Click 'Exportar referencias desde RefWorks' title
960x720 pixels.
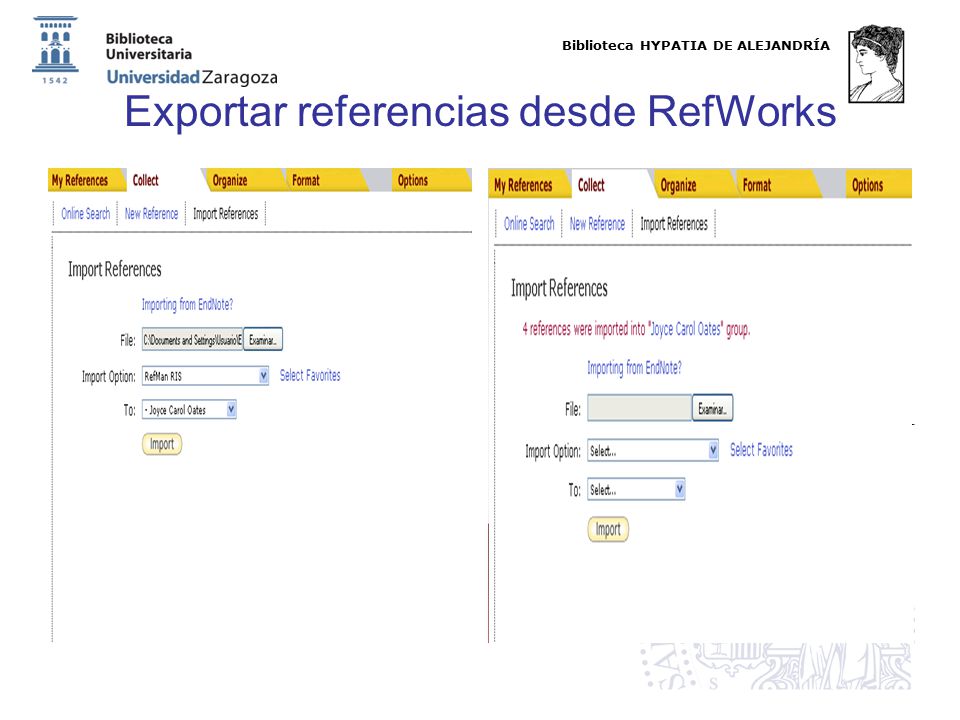coord(481,111)
